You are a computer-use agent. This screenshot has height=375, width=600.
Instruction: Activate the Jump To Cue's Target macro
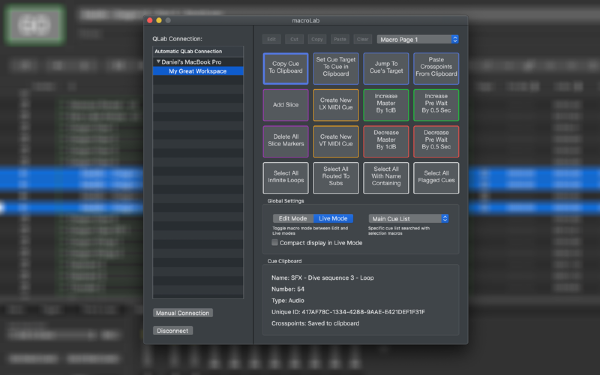386,68
